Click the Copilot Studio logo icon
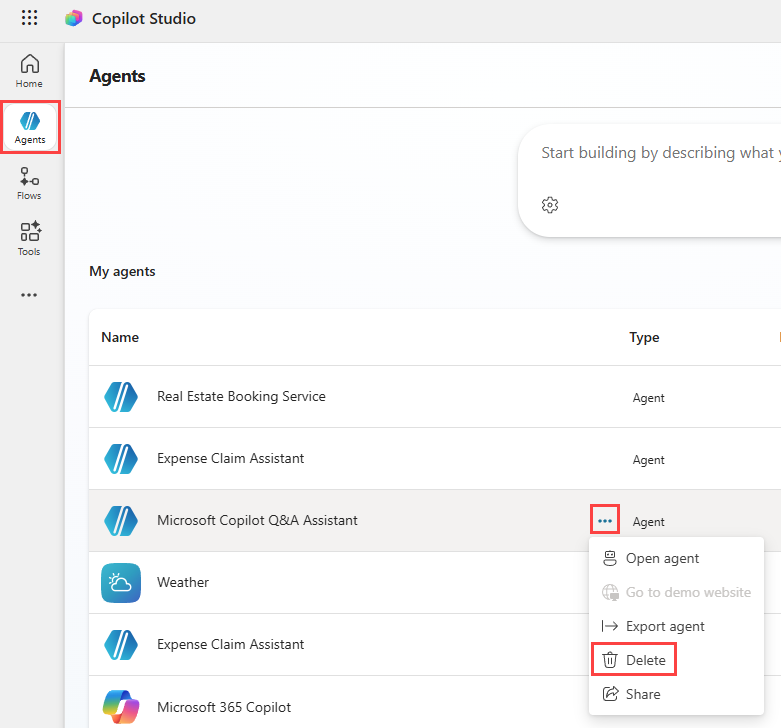This screenshot has width=781, height=728. coord(74,18)
